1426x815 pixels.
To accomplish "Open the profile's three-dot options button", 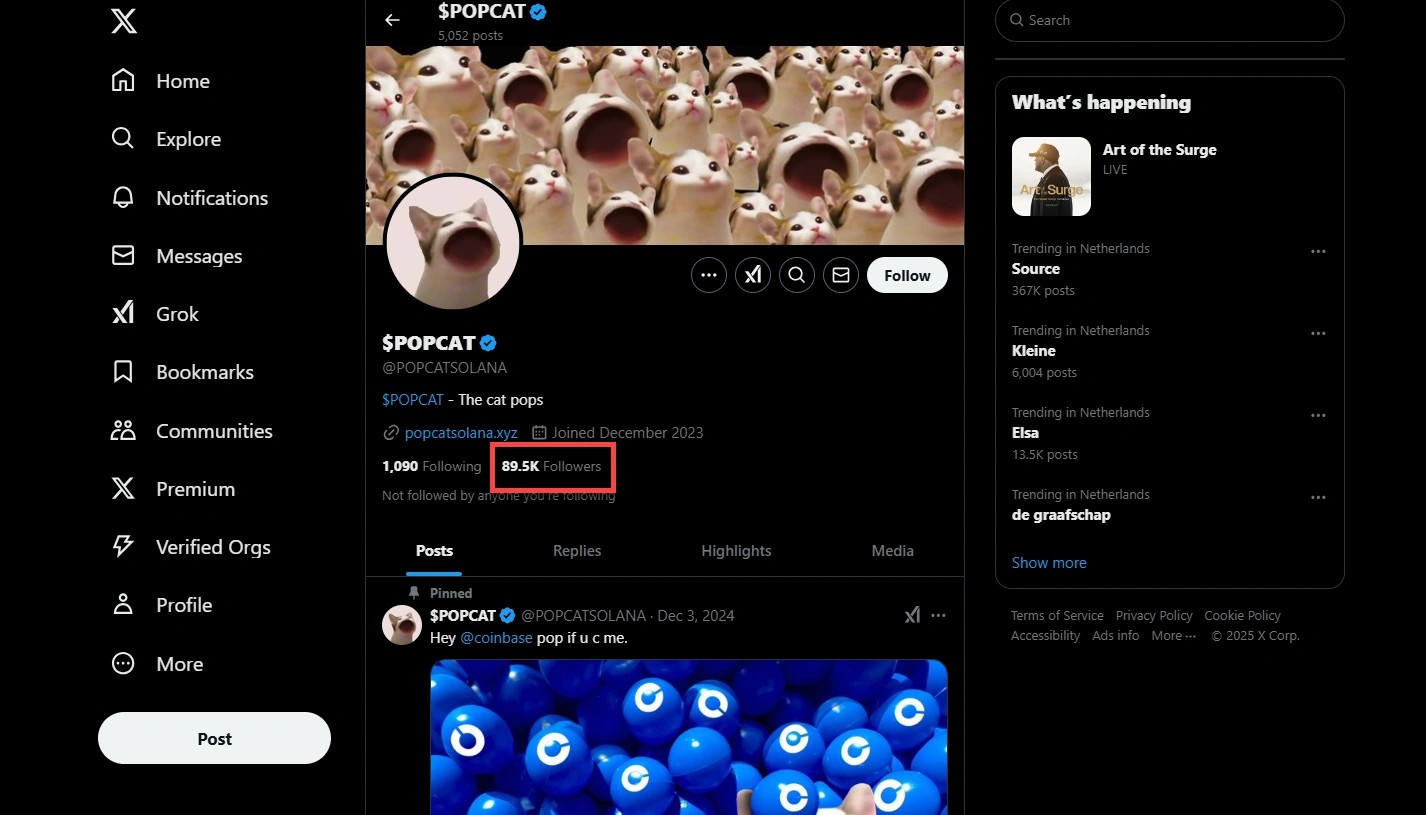I will pos(709,275).
